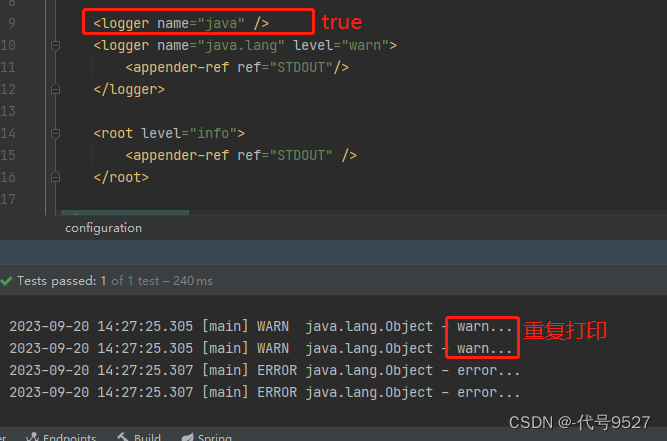The width and height of the screenshot is (667, 441).
Task: Click the second WARN log line
Action: tap(261, 348)
